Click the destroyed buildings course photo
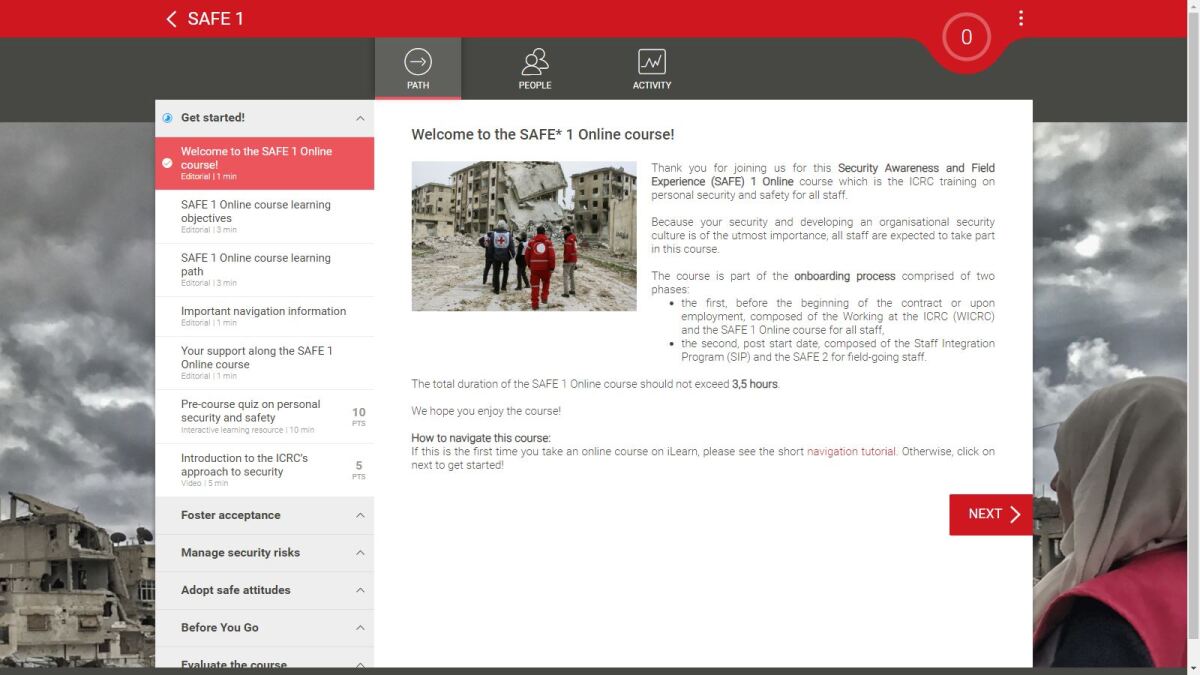1200x675 pixels. click(x=524, y=236)
